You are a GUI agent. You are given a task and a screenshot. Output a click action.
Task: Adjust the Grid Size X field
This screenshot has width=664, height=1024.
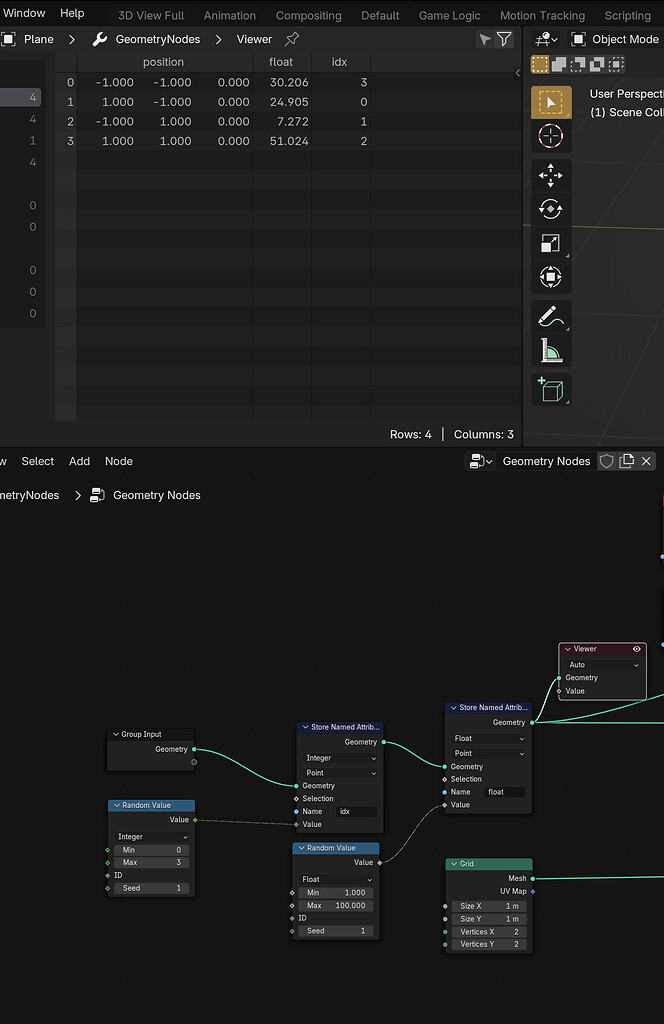(x=489, y=906)
